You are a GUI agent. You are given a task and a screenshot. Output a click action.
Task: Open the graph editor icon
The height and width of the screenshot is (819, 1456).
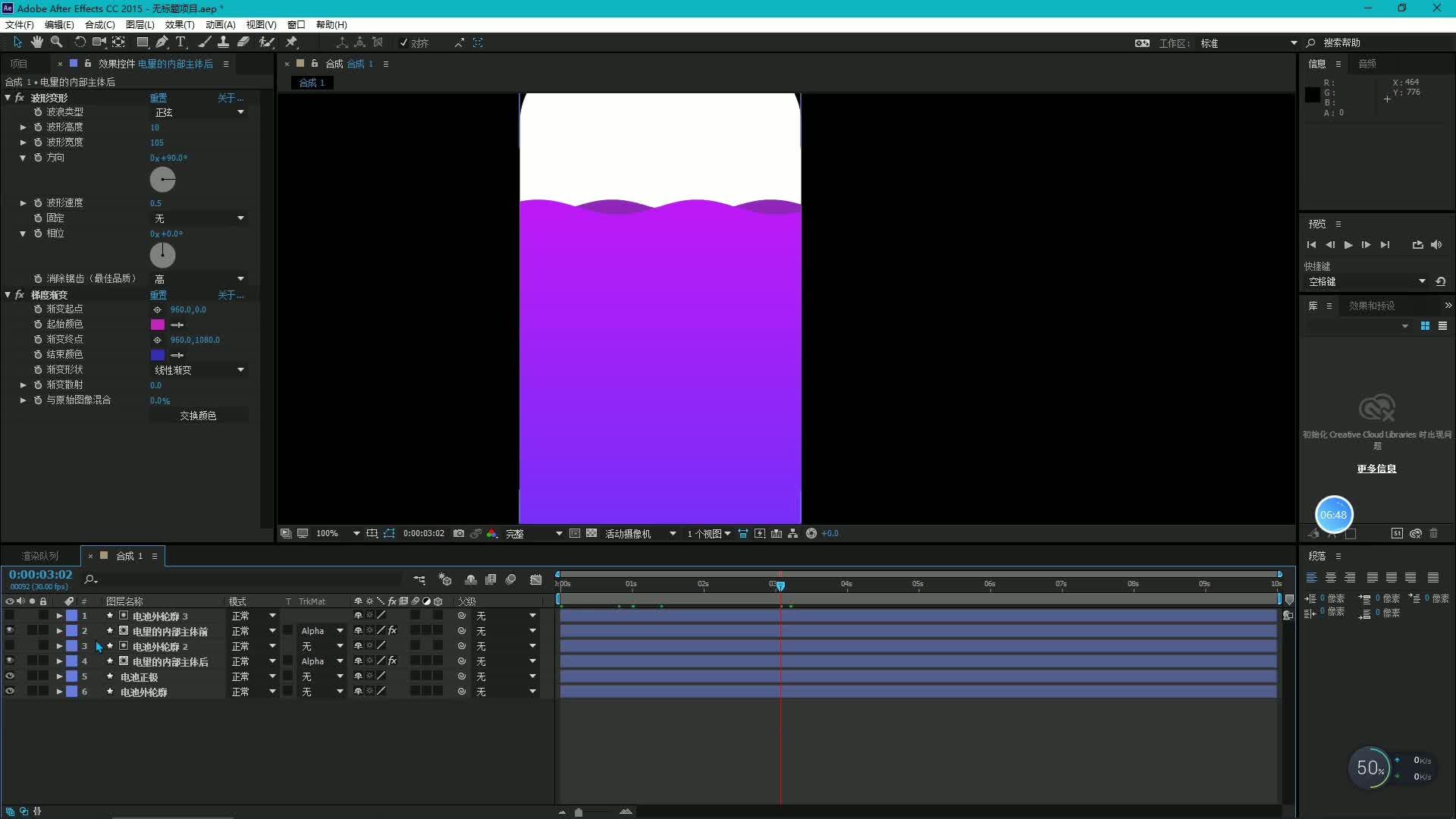536,580
